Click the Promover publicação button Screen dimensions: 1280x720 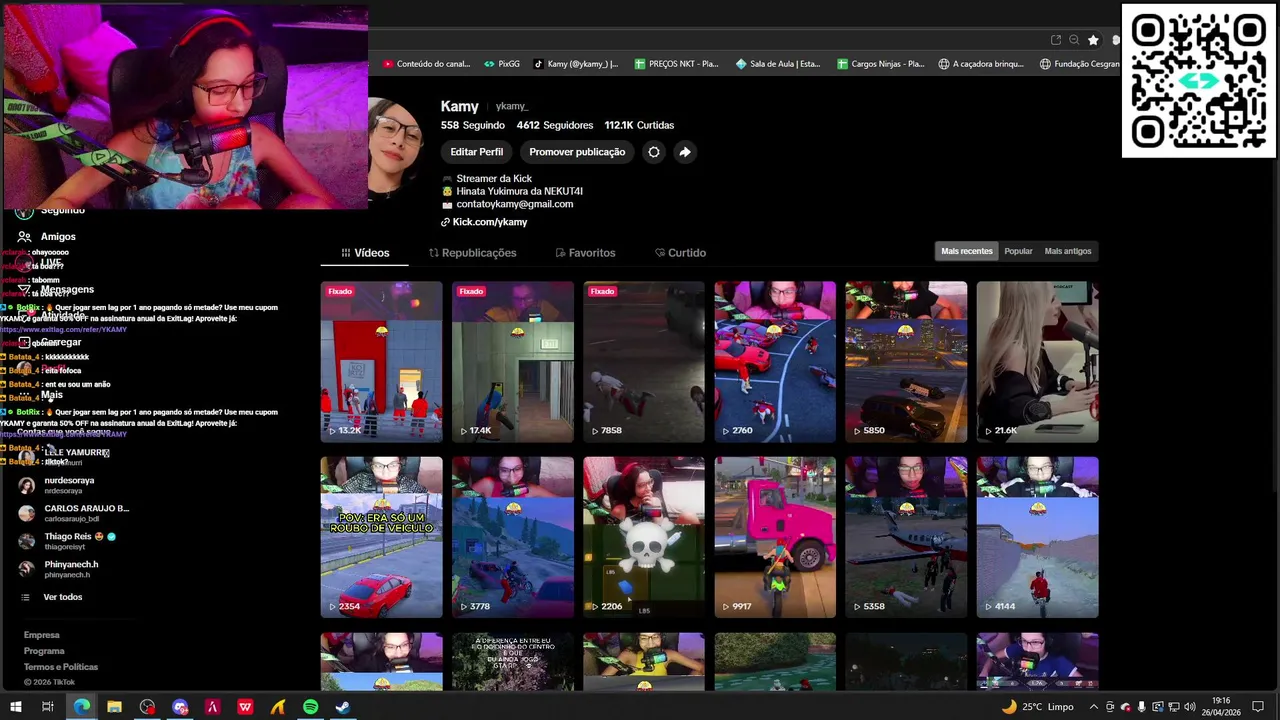pyautogui.click(x=577, y=152)
